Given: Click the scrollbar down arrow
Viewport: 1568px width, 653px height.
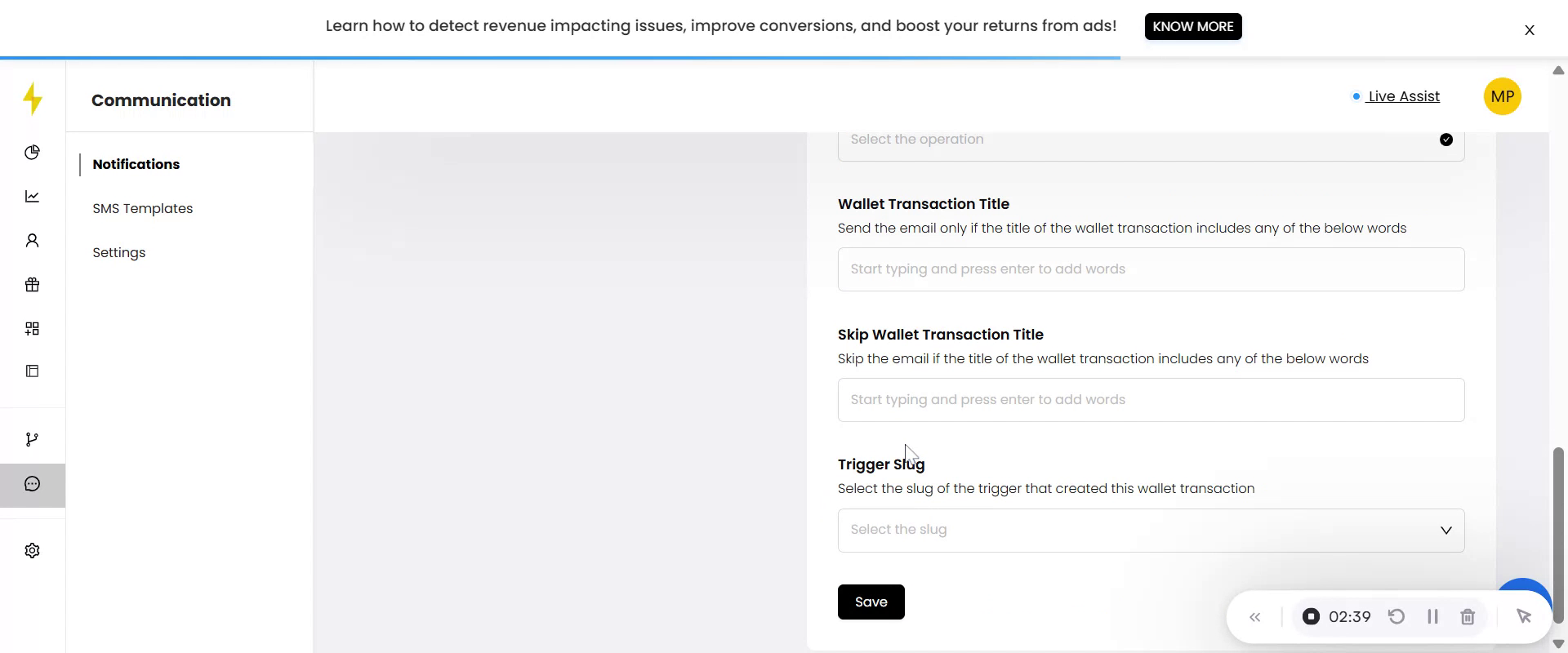Looking at the screenshot, I should tap(1558, 644).
